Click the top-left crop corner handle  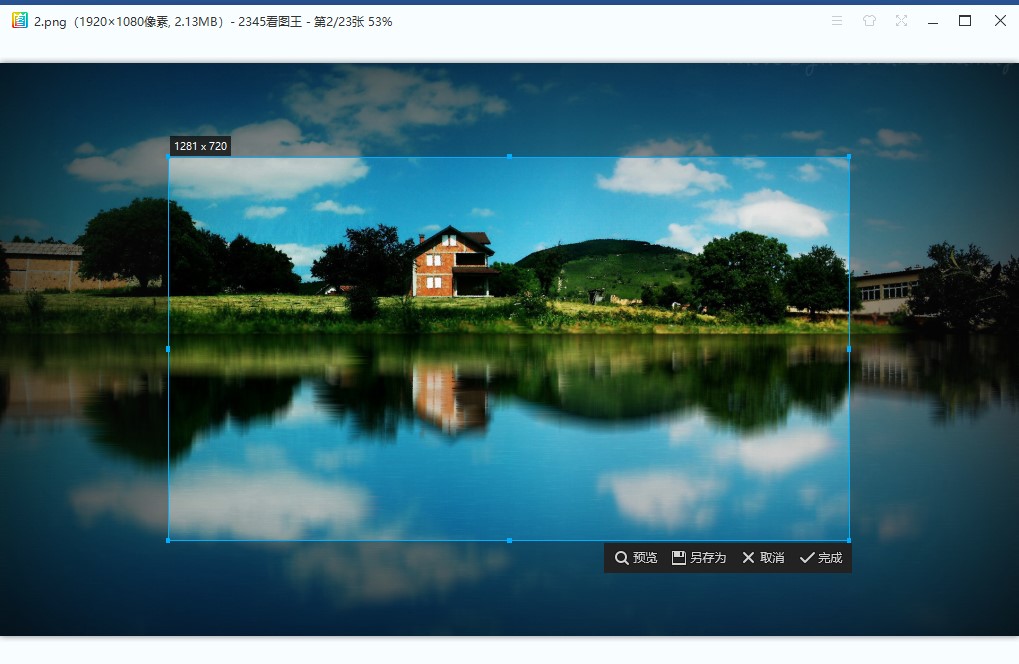coord(169,157)
